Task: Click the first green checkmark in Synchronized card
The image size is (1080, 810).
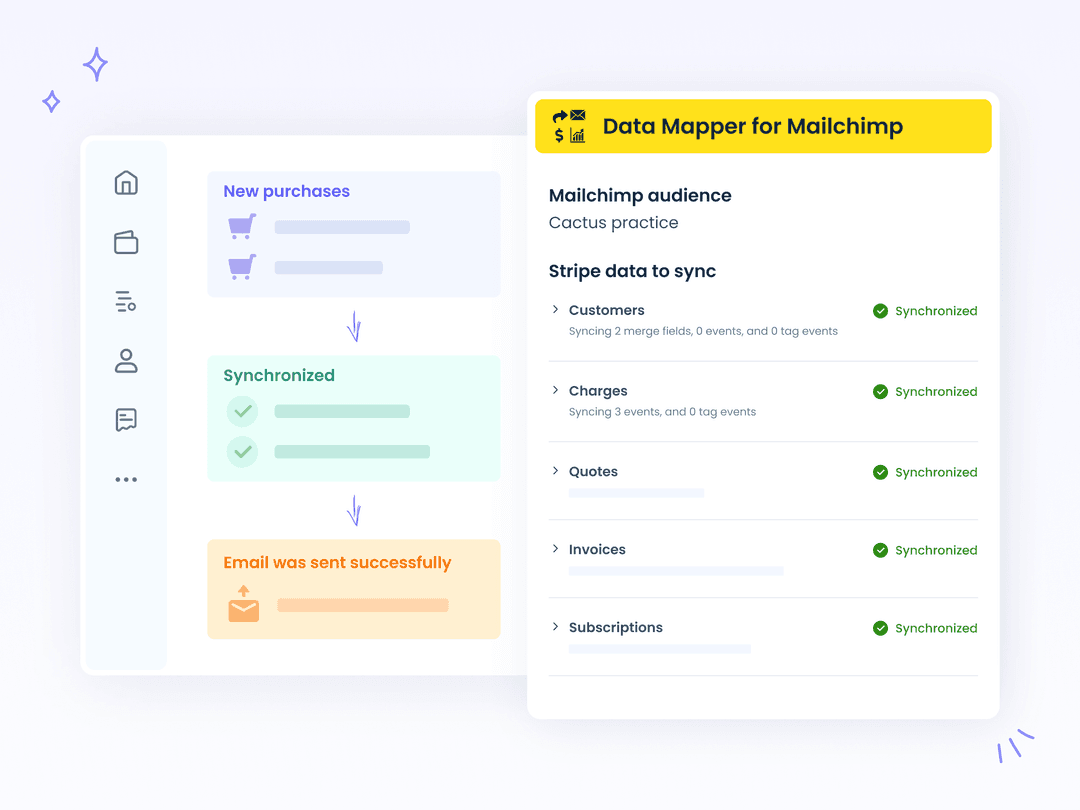Action: (x=242, y=411)
